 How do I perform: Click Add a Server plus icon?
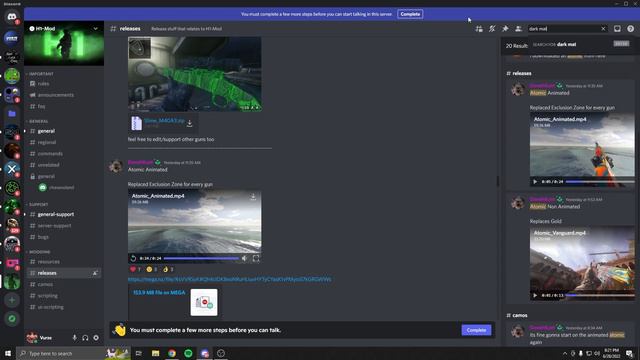(12, 300)
